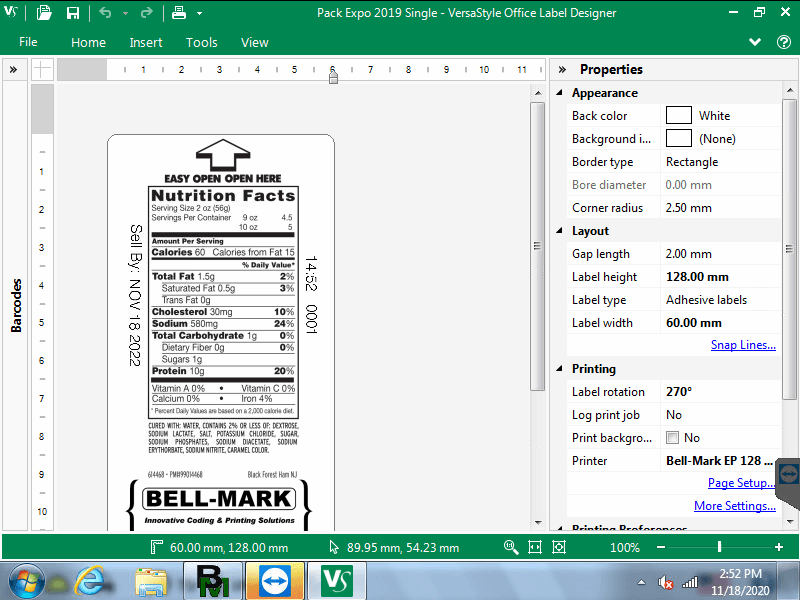
Task: Toggle the Print background checkbox
Action: 672,438
